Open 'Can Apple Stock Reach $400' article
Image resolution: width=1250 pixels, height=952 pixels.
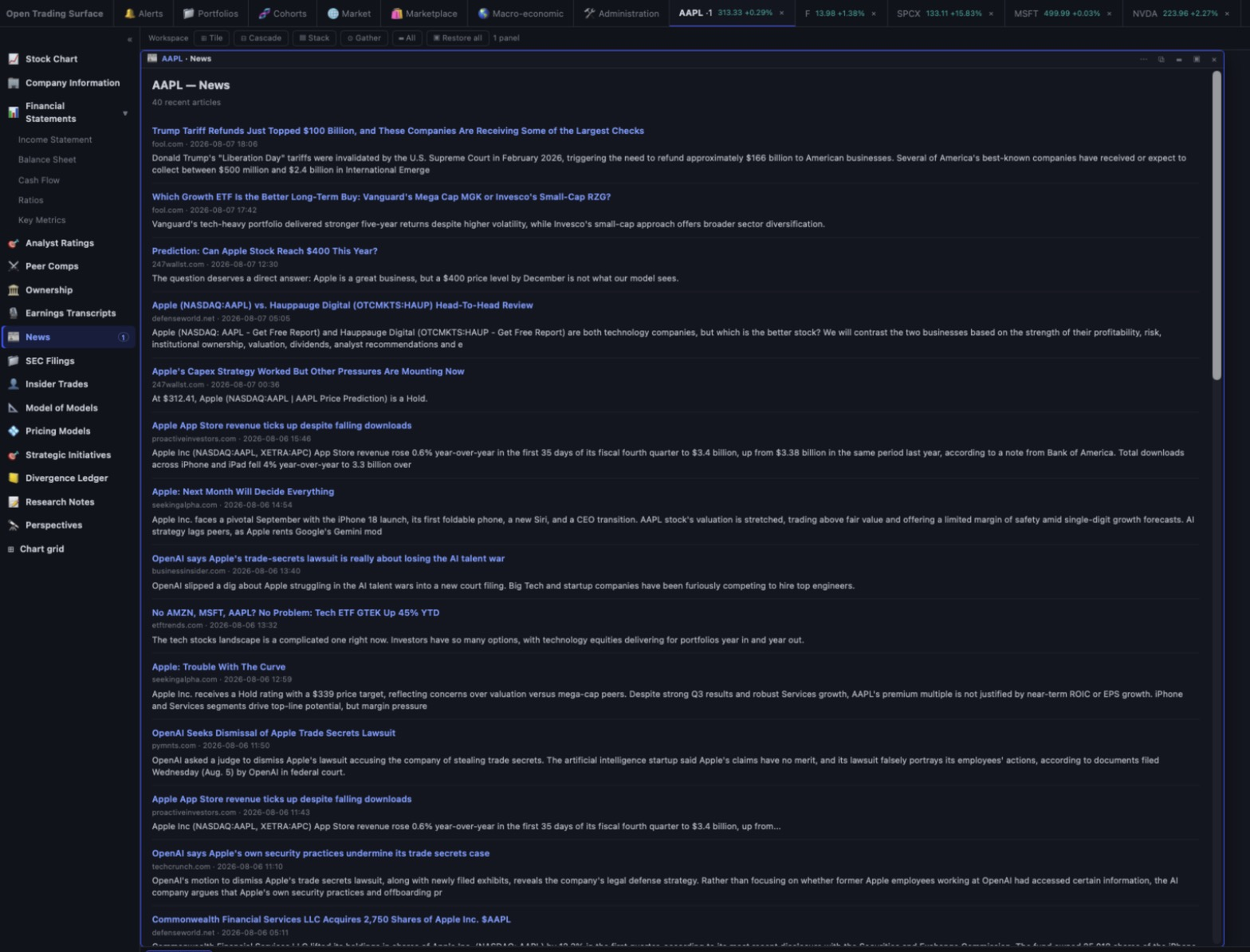click(265, 251)
